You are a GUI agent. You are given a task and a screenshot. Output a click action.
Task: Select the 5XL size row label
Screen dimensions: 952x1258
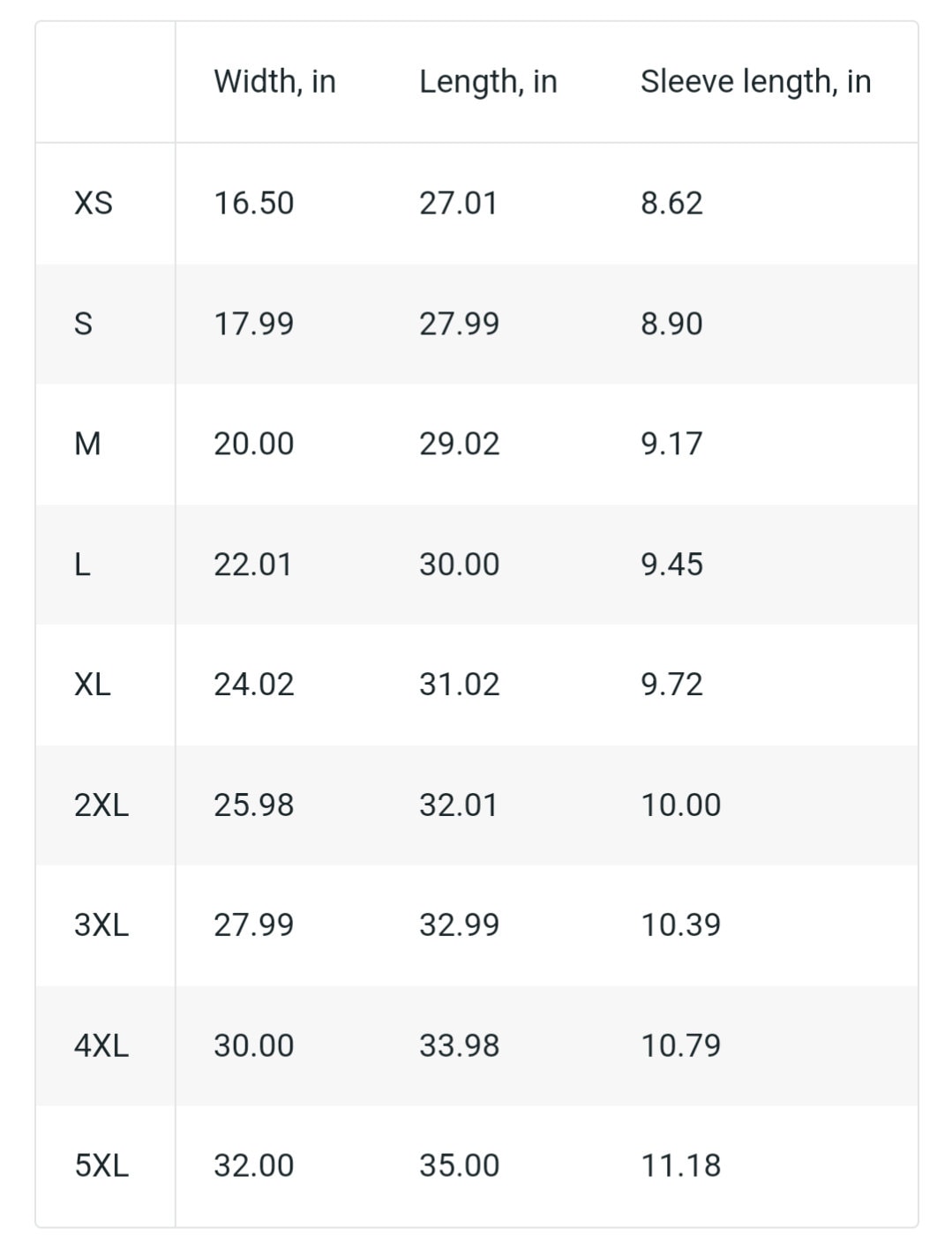tap(101, 1166)
